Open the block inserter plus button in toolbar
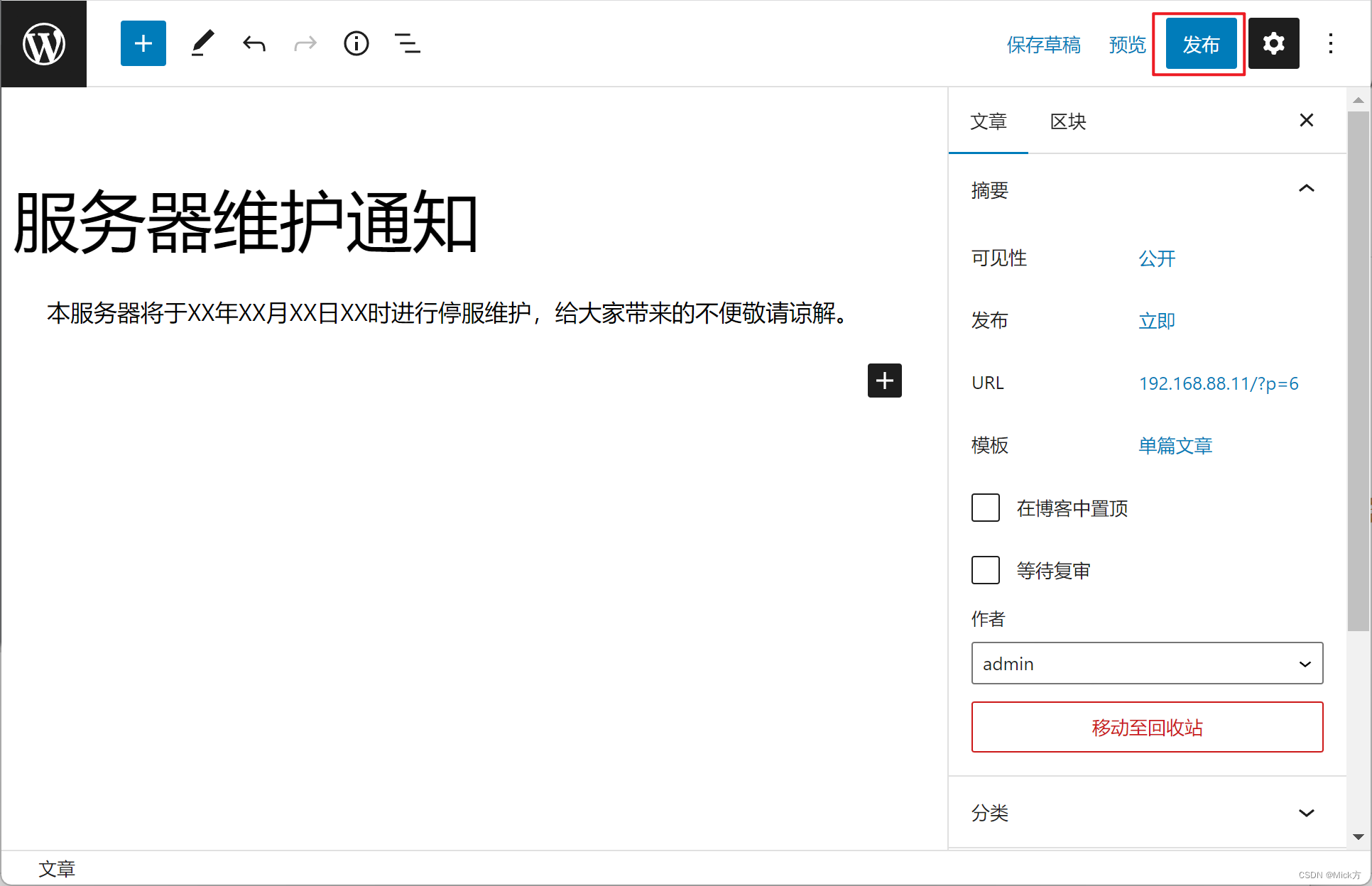Image resolution: width=1372 pixels, height=886 pixels. pyautogui.click(x=143, y=43)
